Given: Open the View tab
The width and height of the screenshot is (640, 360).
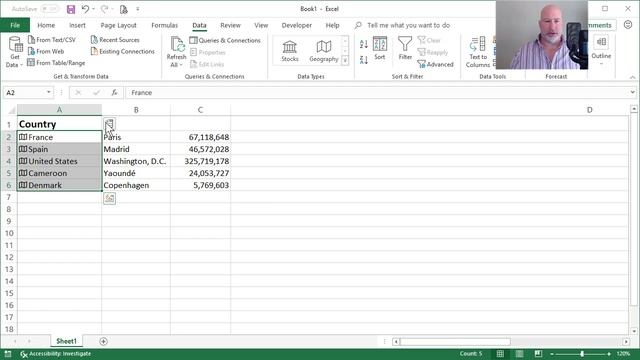Looking at the screenshot, I should pos(261,25).
